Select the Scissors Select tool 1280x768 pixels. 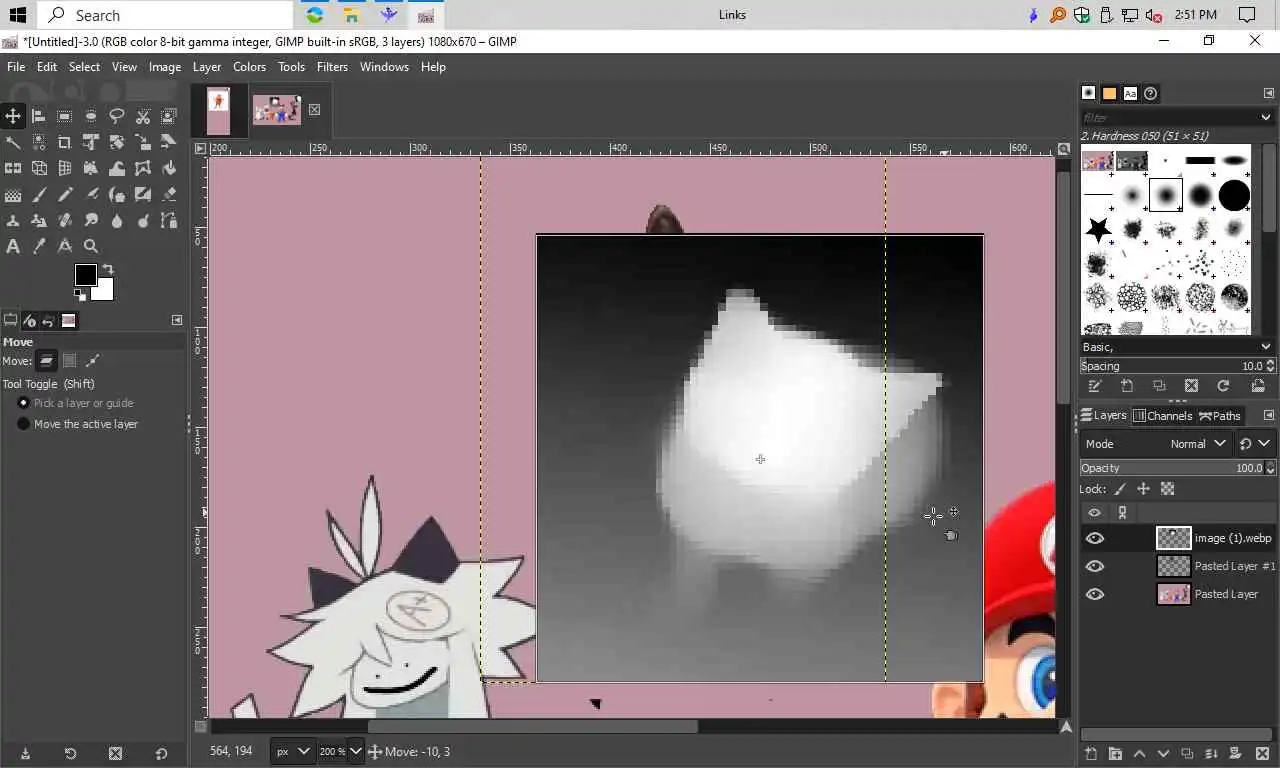143,116
